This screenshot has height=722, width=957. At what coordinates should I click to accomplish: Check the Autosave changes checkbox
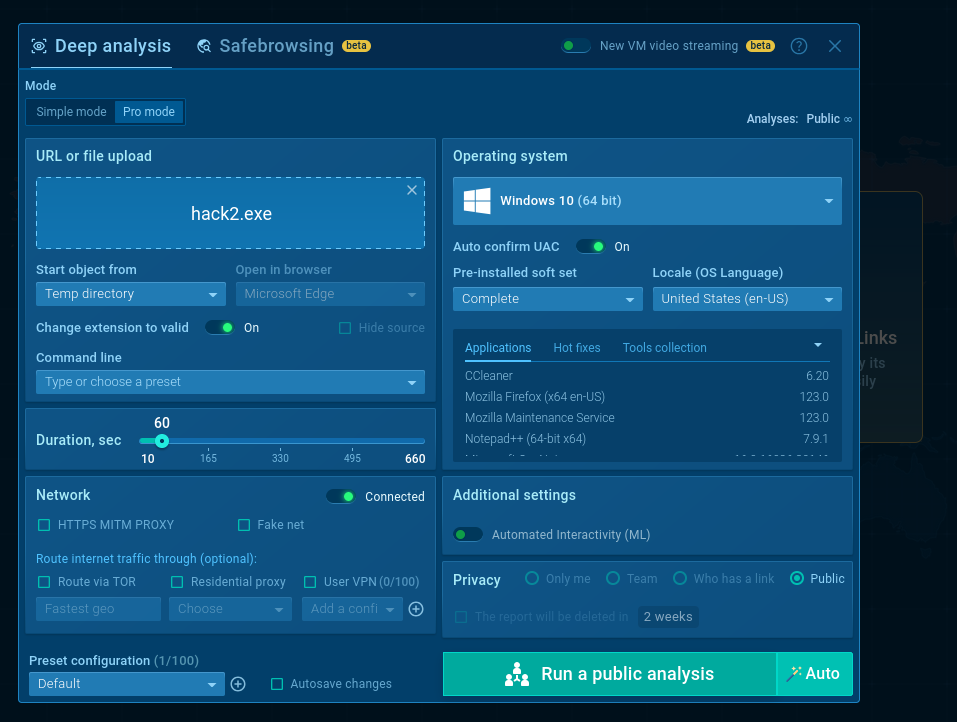[277, 684]
